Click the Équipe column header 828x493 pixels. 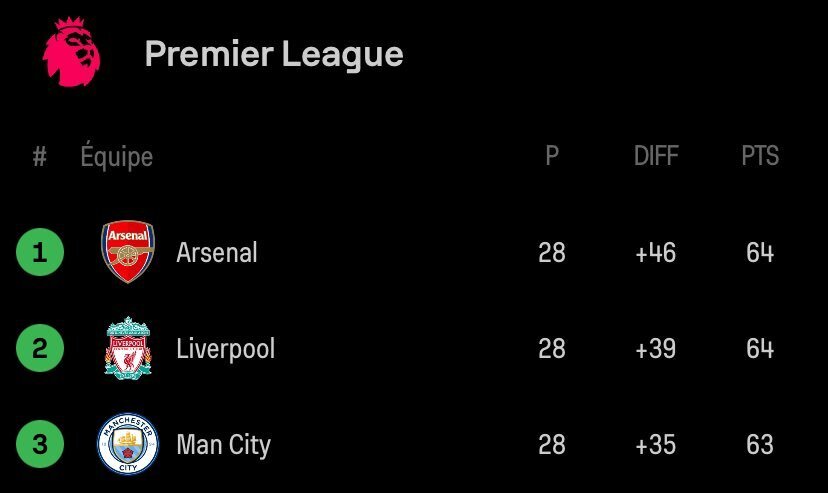(x=117, y=156)
